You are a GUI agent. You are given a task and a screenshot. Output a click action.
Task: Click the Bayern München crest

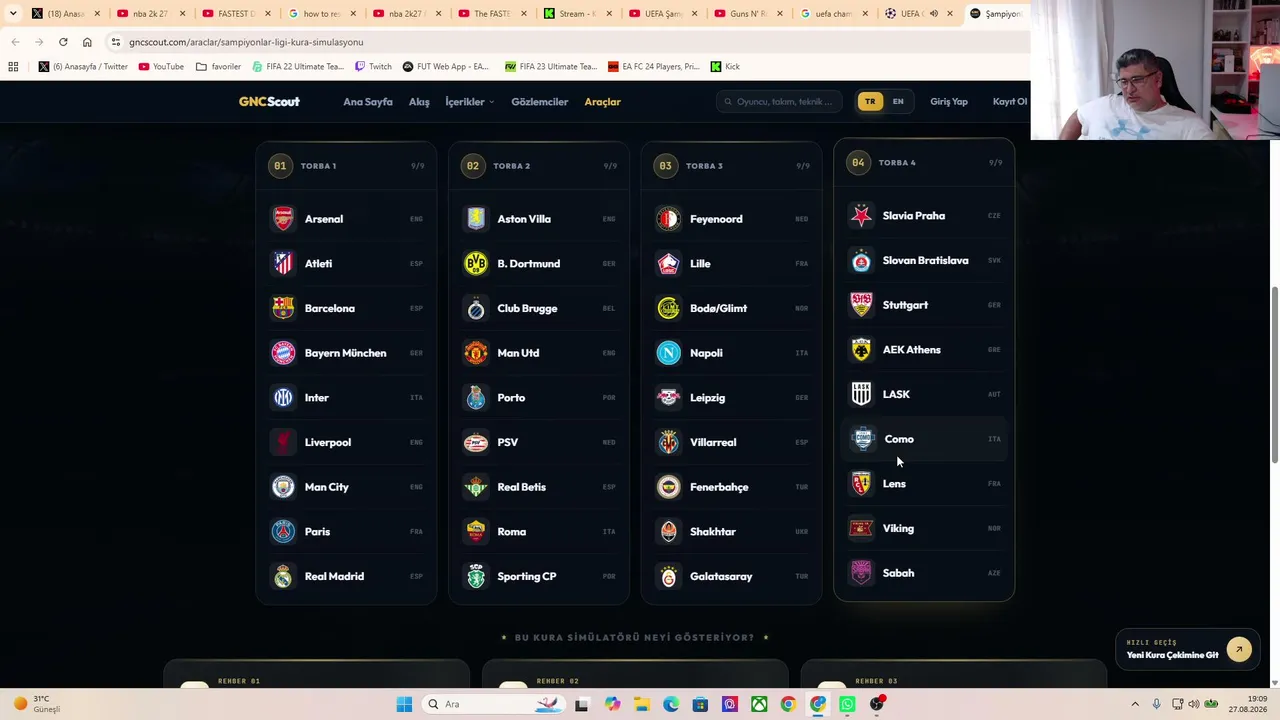[x=284, y=353]
